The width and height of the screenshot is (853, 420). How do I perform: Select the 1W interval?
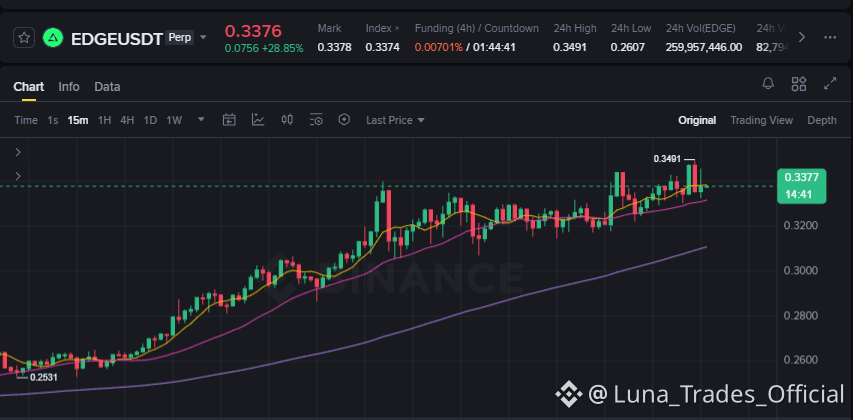[x=174, y=120]
